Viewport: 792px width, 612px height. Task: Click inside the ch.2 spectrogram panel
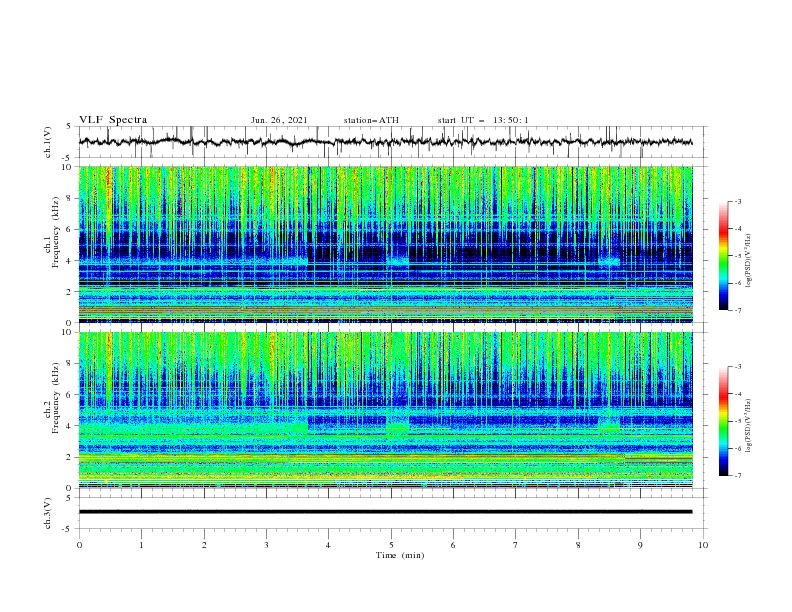point(385,410)
